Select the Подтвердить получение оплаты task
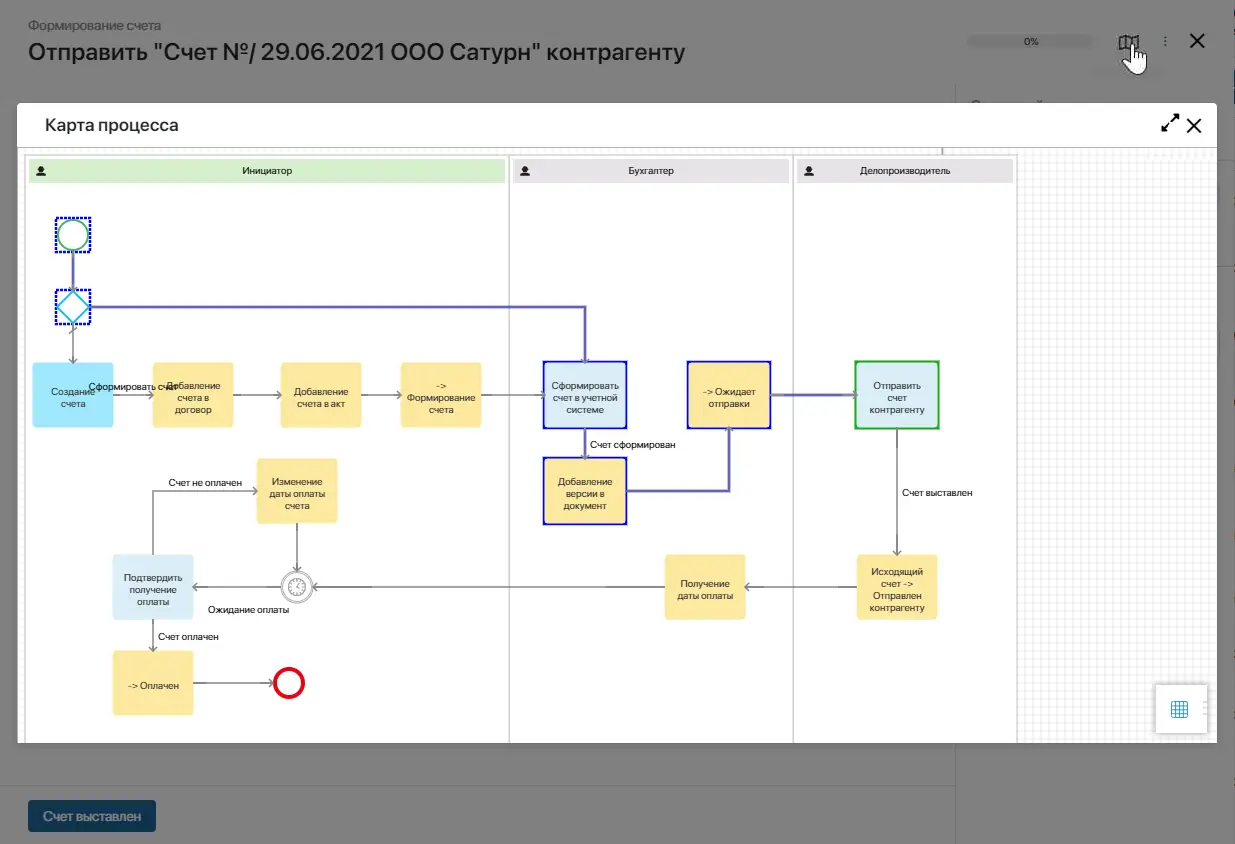Image resolution: width=1235 pixels, height=844 pixels. (x=153, y=589)
